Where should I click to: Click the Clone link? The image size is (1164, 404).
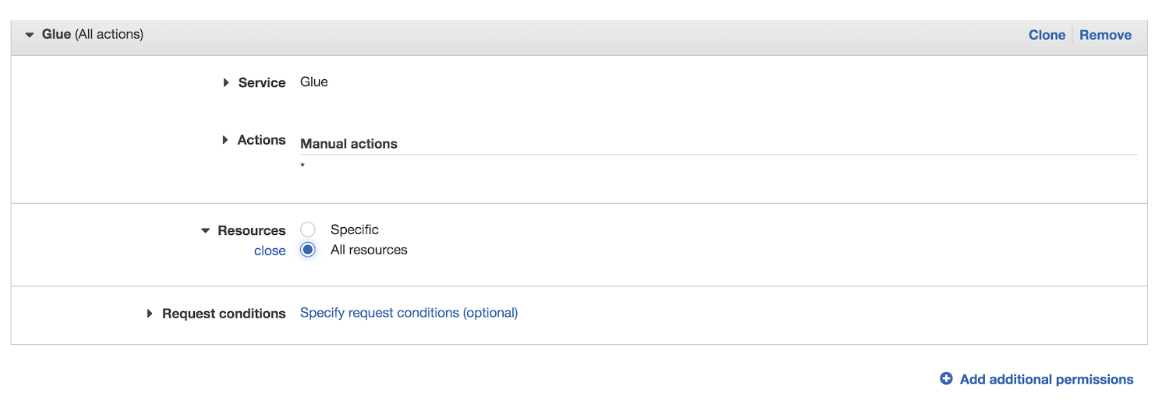pos(1047,35)
